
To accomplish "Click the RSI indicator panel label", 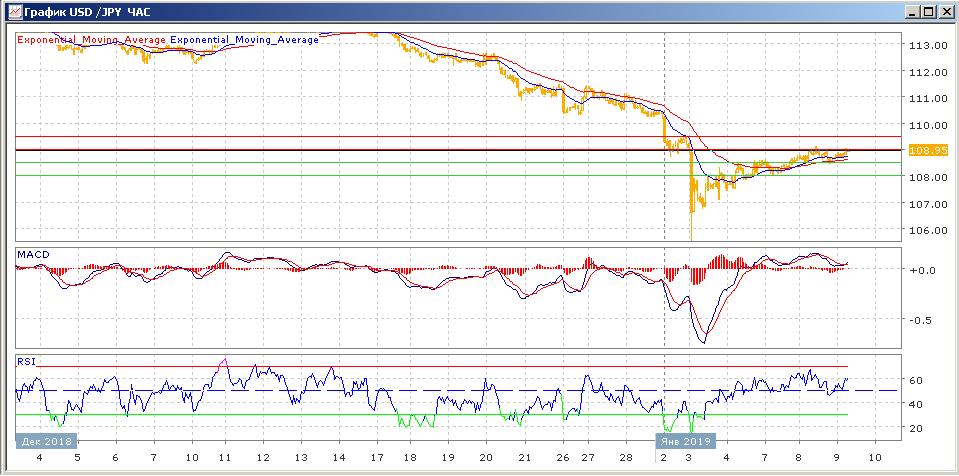I will tap(27, 360).
